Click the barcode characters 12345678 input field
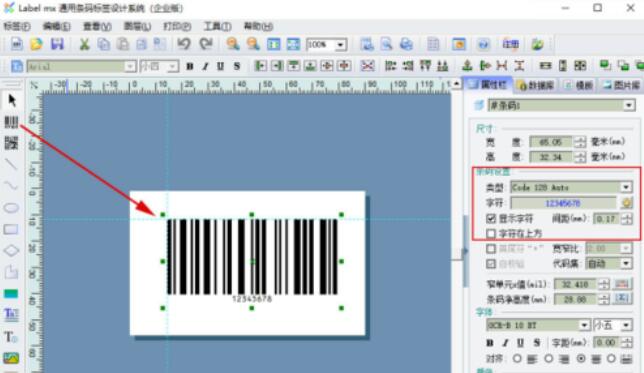The height and width of the screenshot is (373, 644). pyautogui.click(x=564, y=203)
